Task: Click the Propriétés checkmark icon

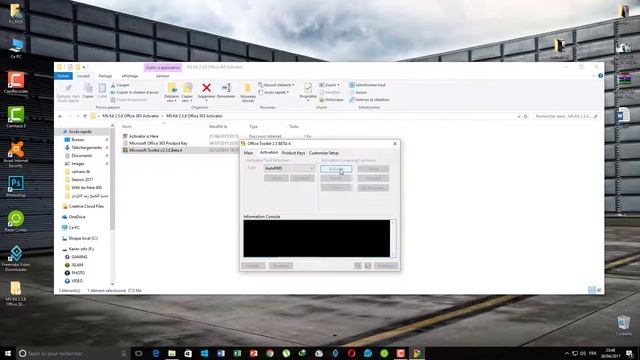Action: pyautogui.click(x=308, y=88)
